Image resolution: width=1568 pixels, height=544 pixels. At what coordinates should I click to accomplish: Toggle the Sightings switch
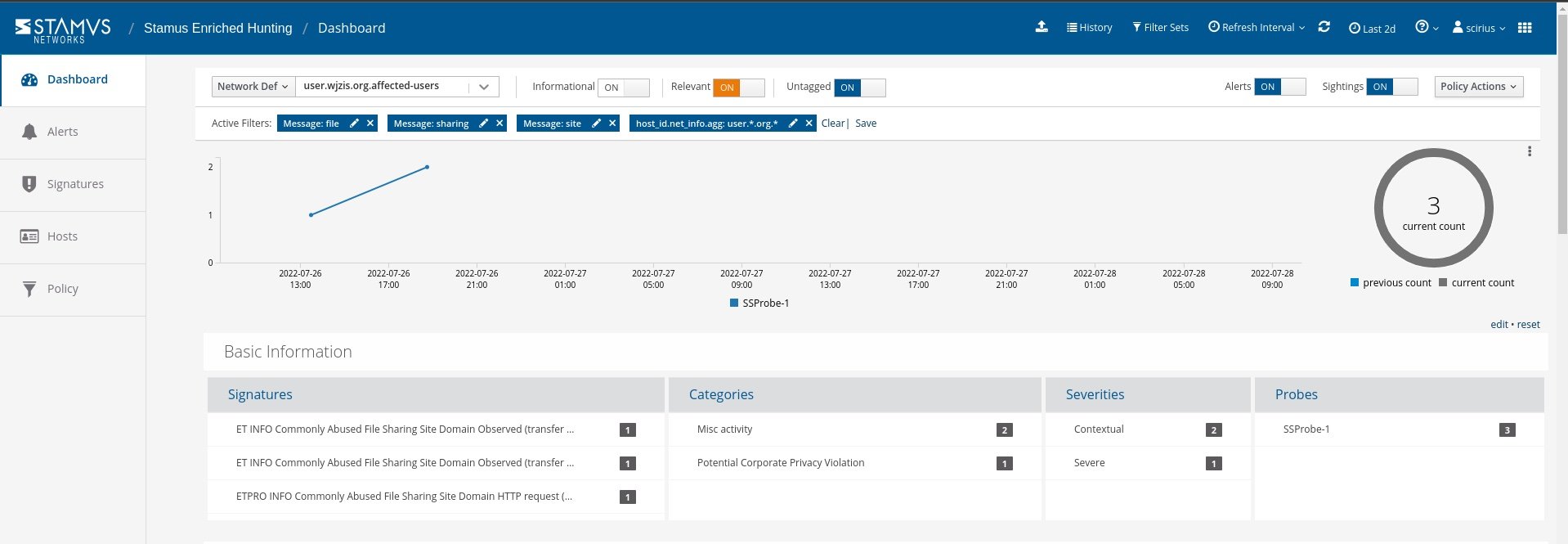coord(1392,87)
